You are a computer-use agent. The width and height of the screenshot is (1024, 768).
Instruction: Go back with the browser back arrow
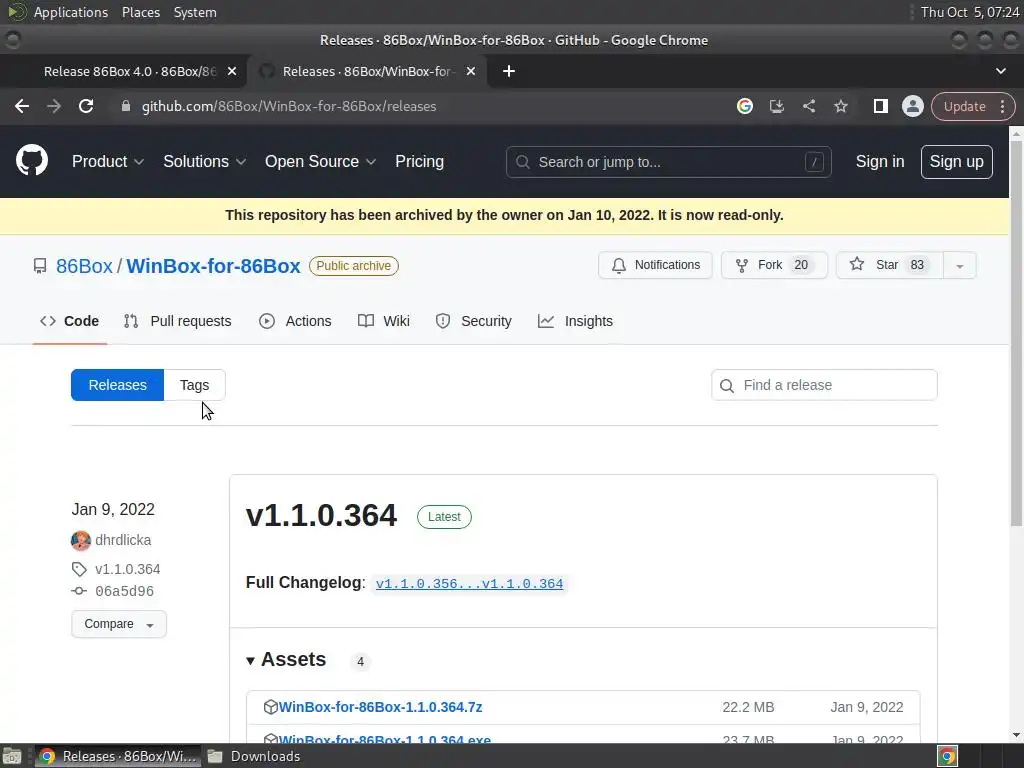click(22, 106)
